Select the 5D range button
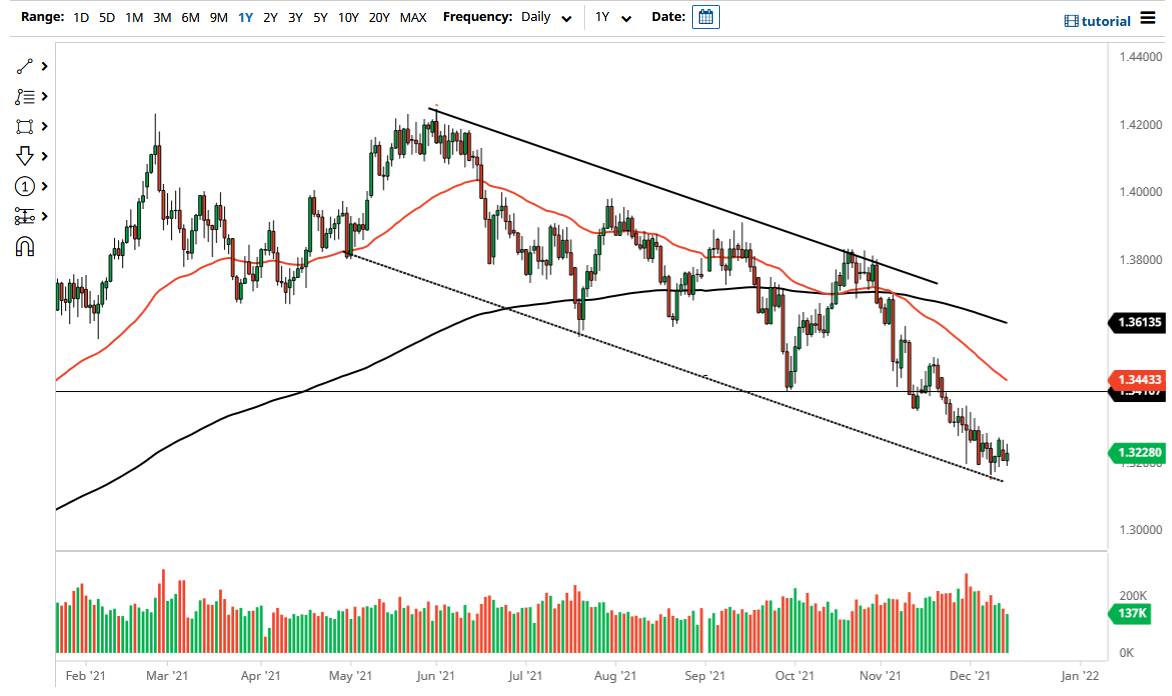The width and height of the screenshot is (1172, 696). tap(106, 17)
